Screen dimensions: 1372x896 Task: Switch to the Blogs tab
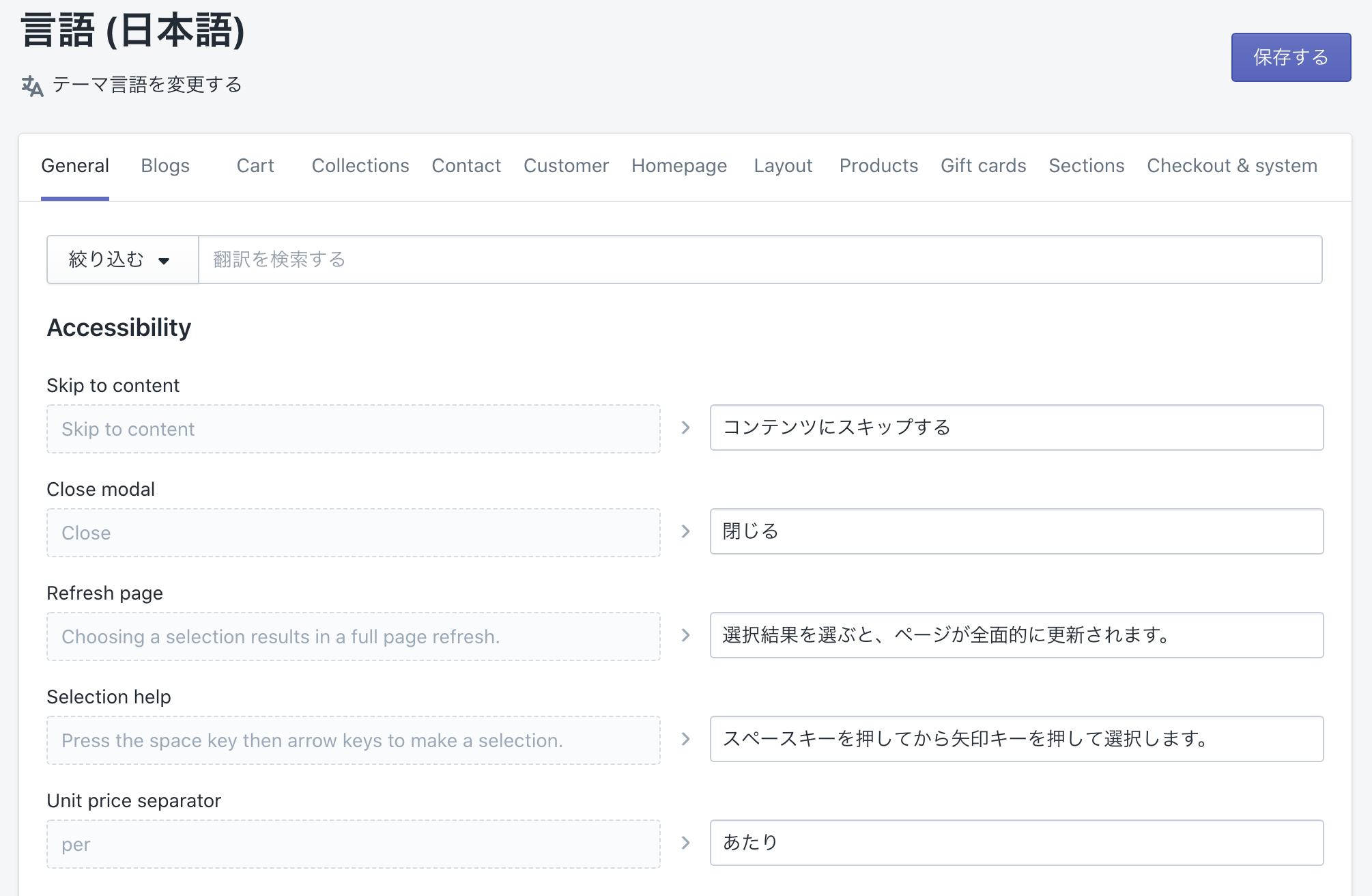click(x=165, y=166)
